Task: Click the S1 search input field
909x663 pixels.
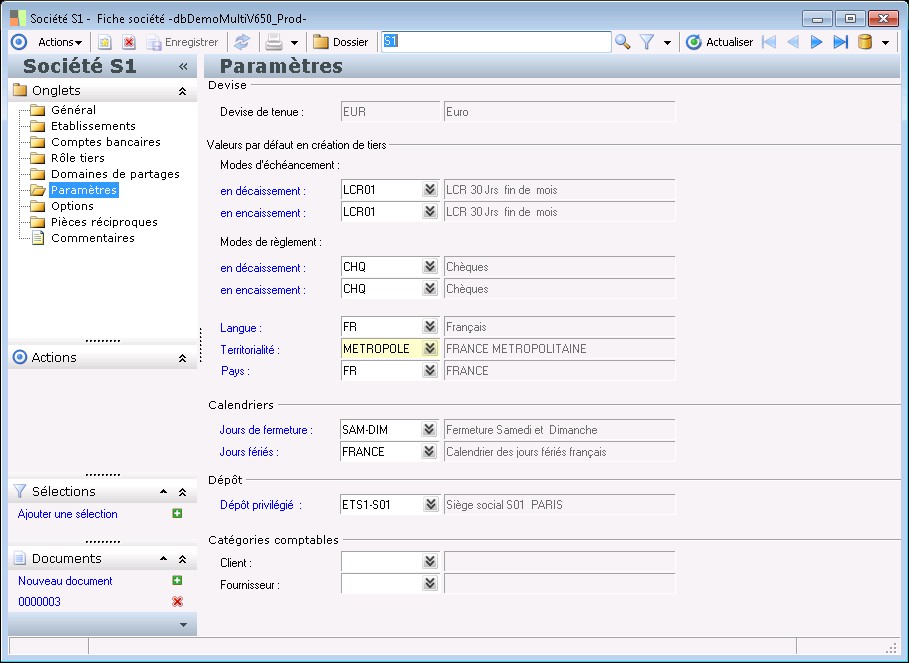Action: point(495,42)
